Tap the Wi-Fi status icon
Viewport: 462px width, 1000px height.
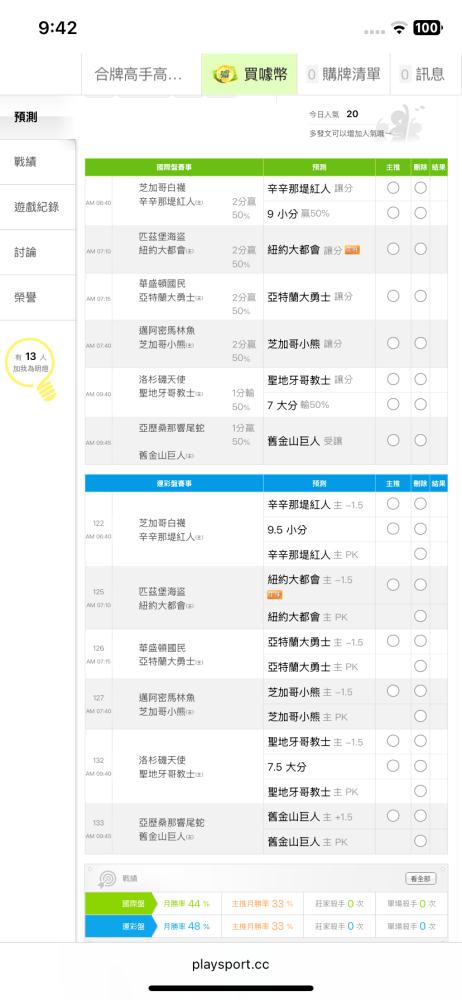coord(400,27)
